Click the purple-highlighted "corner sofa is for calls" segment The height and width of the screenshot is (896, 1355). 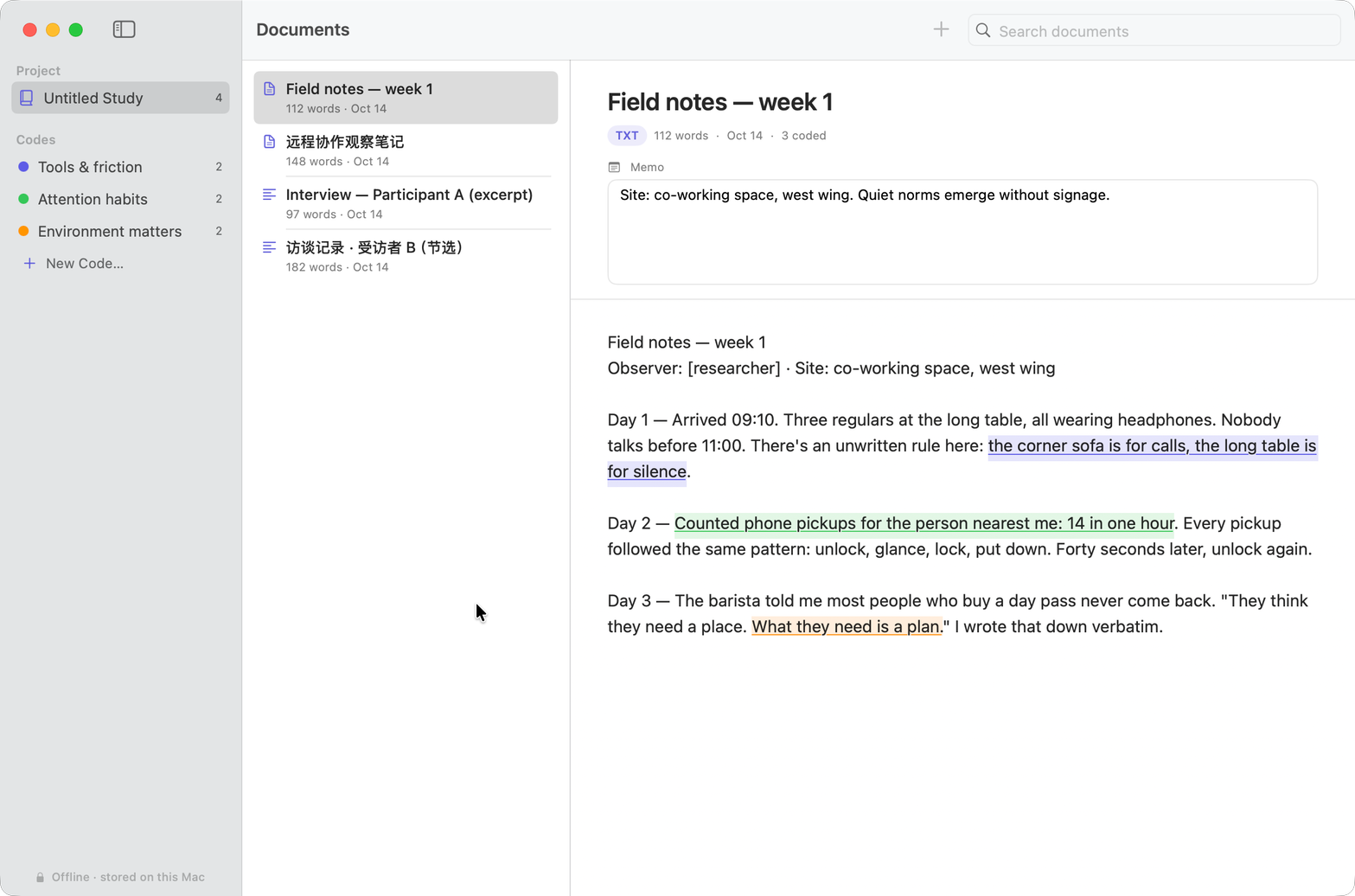click(1152, 446)
